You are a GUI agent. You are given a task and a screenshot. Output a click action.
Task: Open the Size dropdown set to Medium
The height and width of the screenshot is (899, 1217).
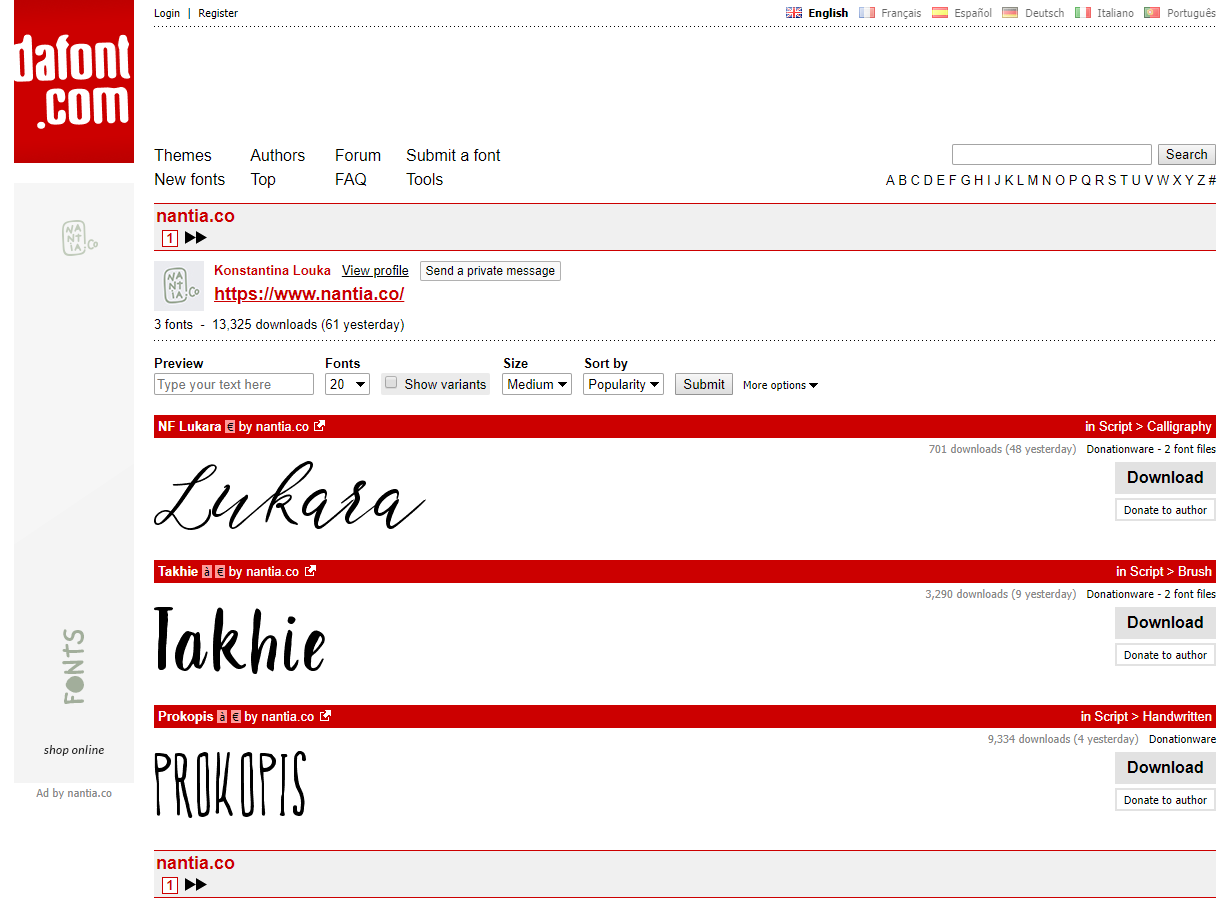point(537,384)
